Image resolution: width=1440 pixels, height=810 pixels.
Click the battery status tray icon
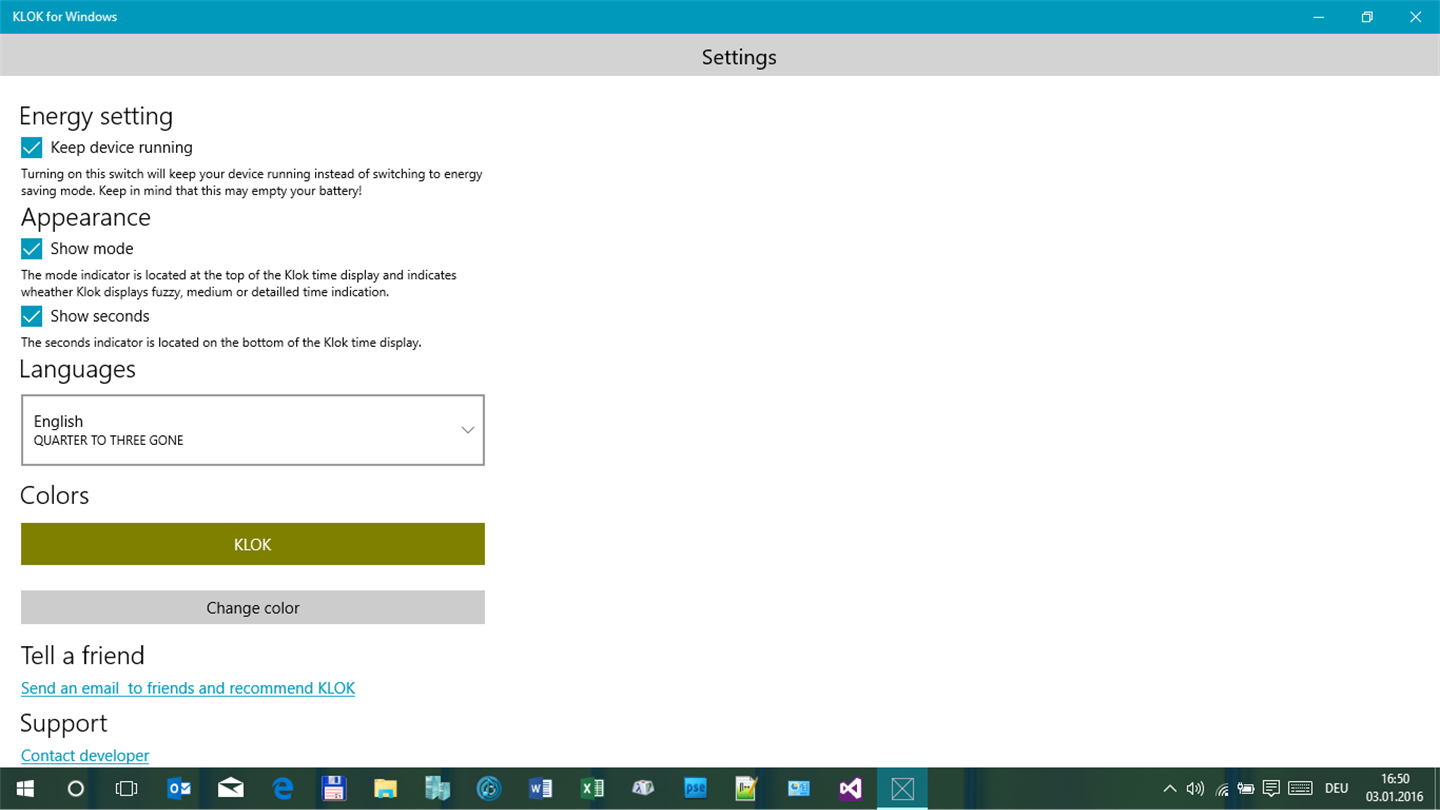(x=1246, y=789)
